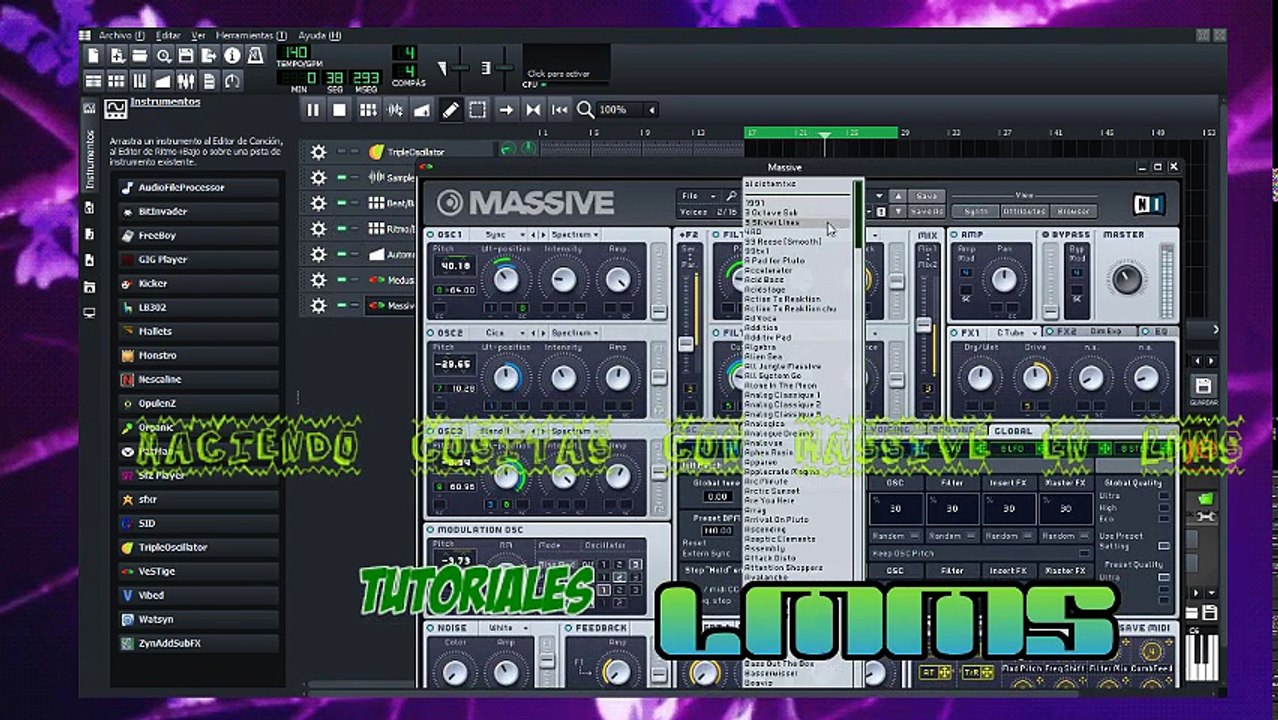Click the Master volume knob in Massive
This screenshot has width=1278, height=720.
tap(1127, 279)
